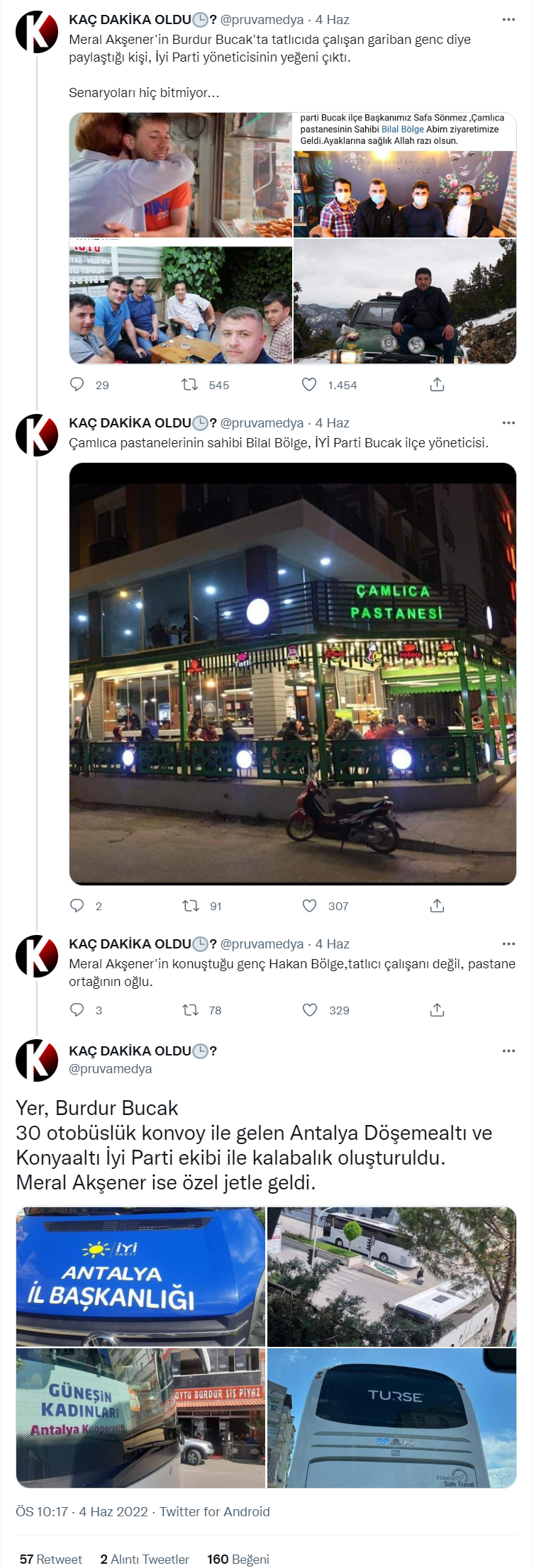Open the 160 Beğeni likes list
The height and width of the screenshot is (1568, 551).
click(x=238, y=1559)
